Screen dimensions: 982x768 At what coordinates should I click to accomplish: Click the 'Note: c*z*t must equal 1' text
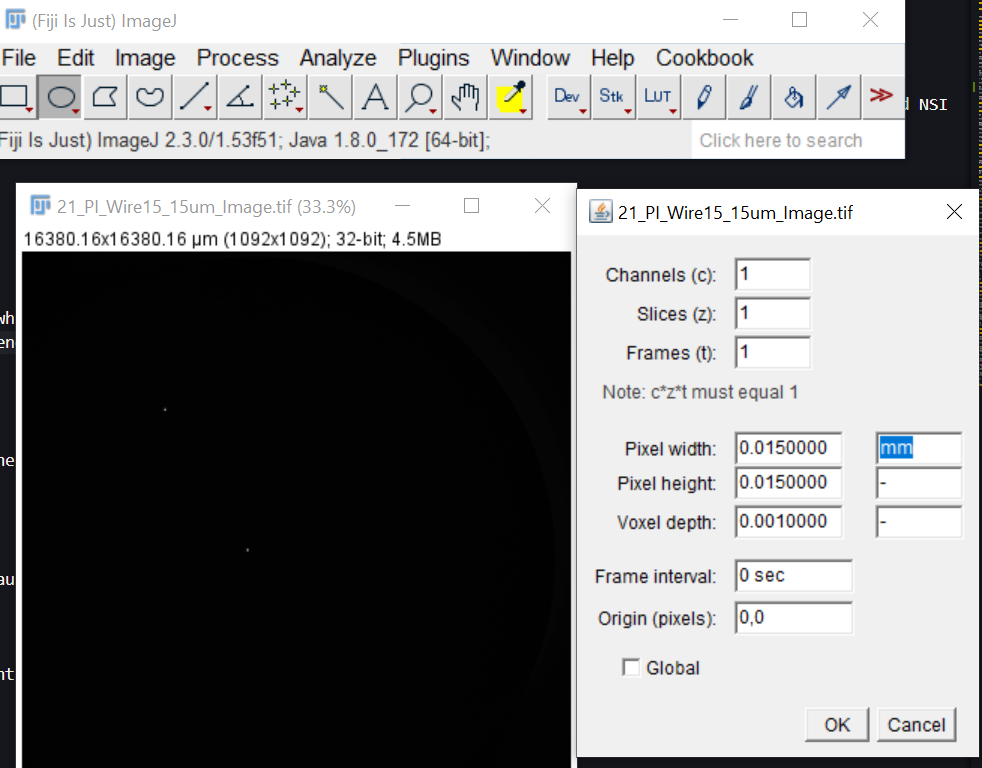(700, 392)
